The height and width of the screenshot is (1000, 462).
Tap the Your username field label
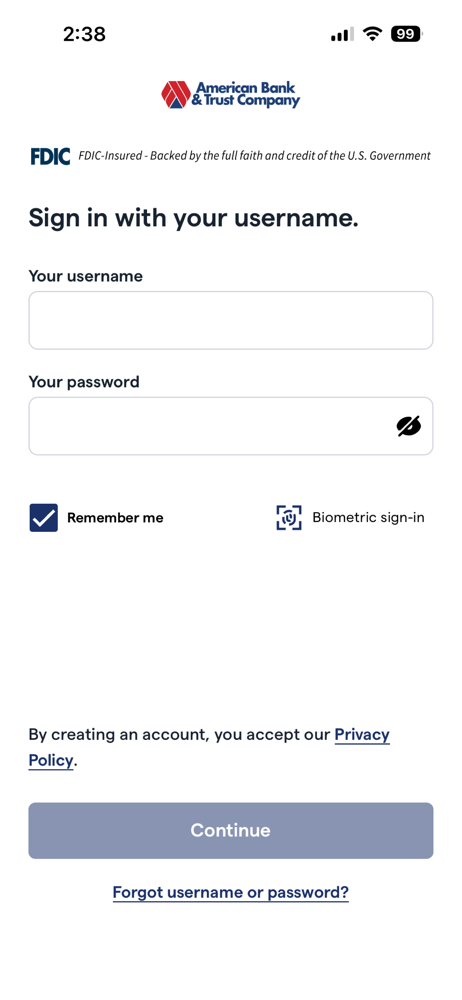86,276
